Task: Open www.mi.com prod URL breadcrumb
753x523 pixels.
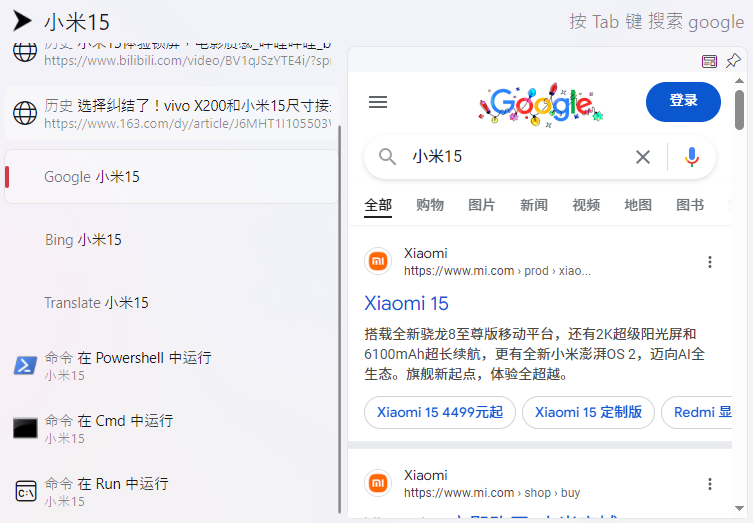Action: pos(497,271)
